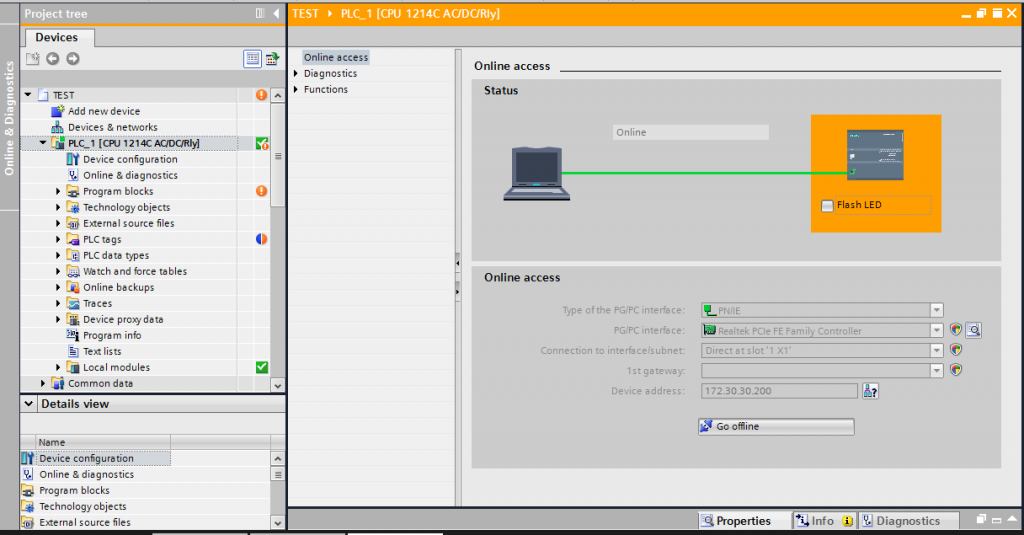Expand the PLC tags folder
The width and height of the screenshot is (1024, 535).
click(58, 239)
